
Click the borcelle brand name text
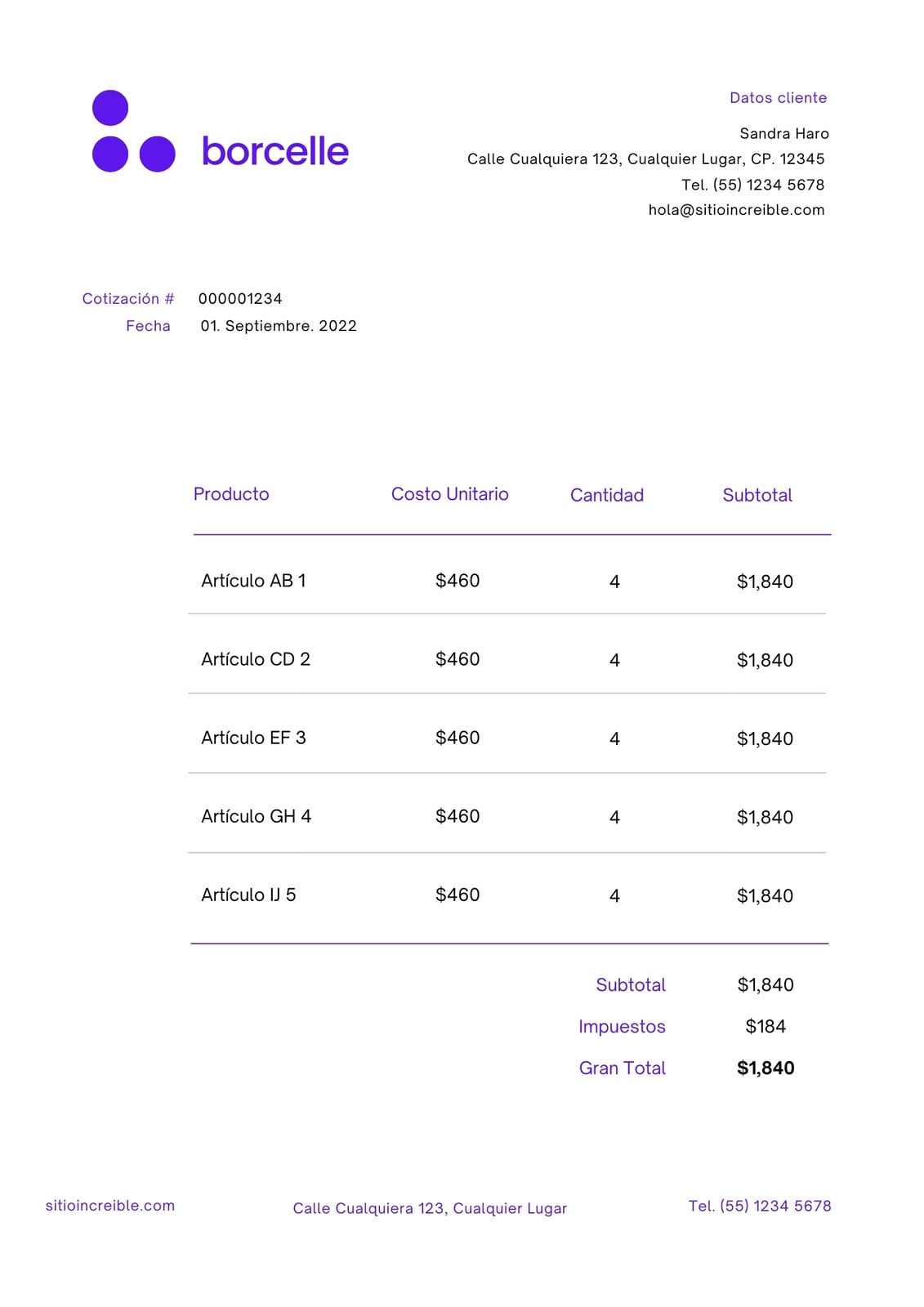click(x=275, y=151)
